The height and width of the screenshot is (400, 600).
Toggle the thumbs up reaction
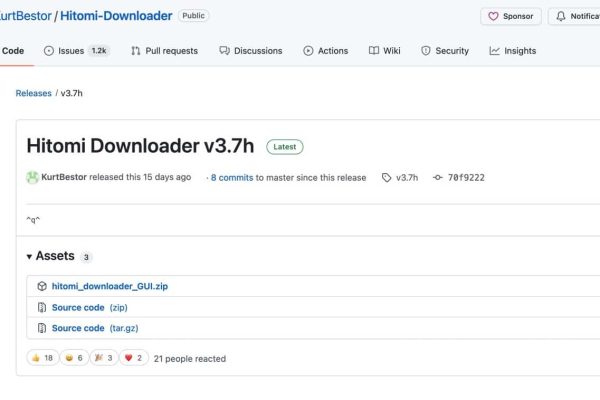tap(42, 358)
